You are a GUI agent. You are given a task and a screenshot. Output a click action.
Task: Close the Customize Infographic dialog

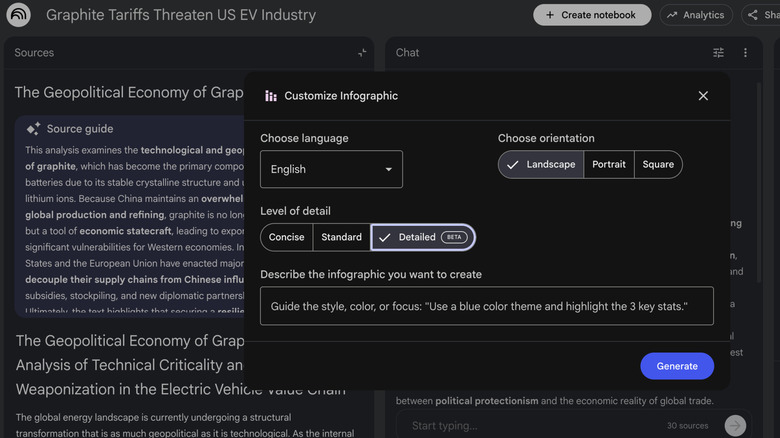(703, 96)
